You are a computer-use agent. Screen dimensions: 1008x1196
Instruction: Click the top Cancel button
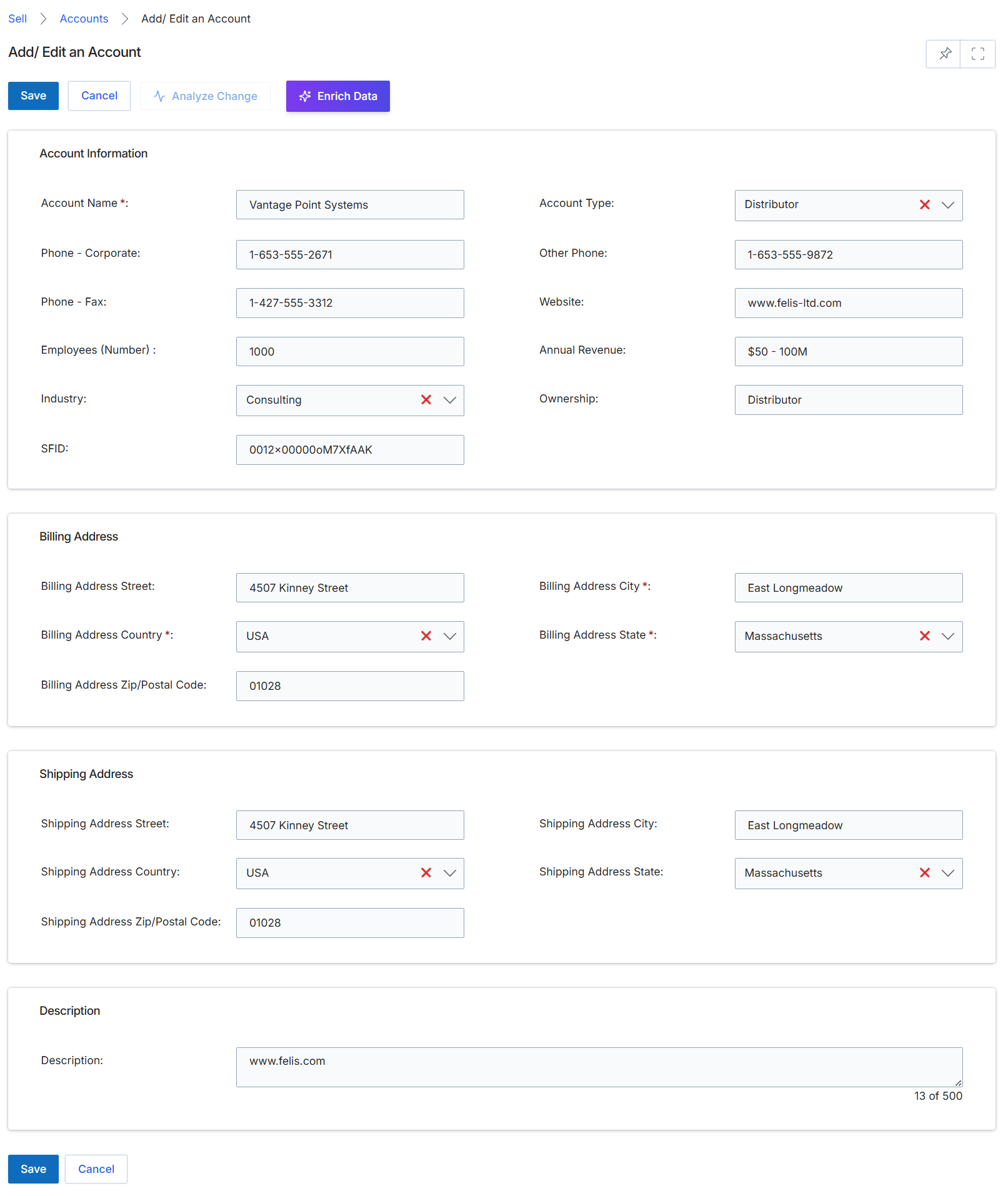[x=99, y=96]
